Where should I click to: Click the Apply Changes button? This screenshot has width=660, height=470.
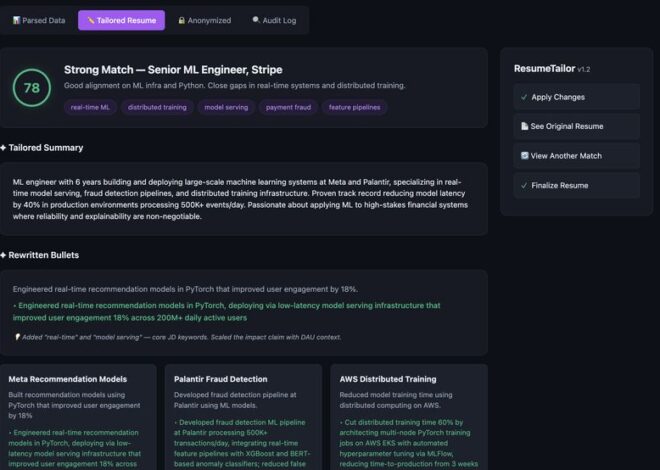pyautogui.click(x=576, y=97)
